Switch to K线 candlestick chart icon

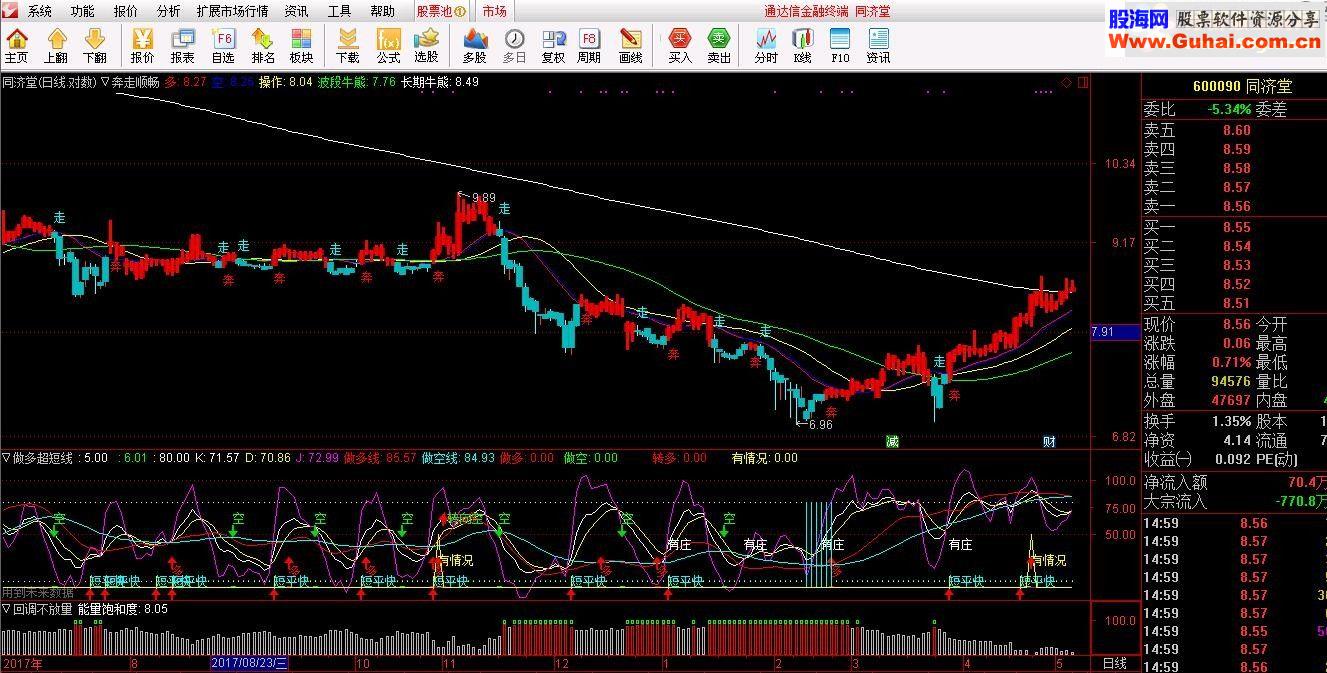pos(802,46)
